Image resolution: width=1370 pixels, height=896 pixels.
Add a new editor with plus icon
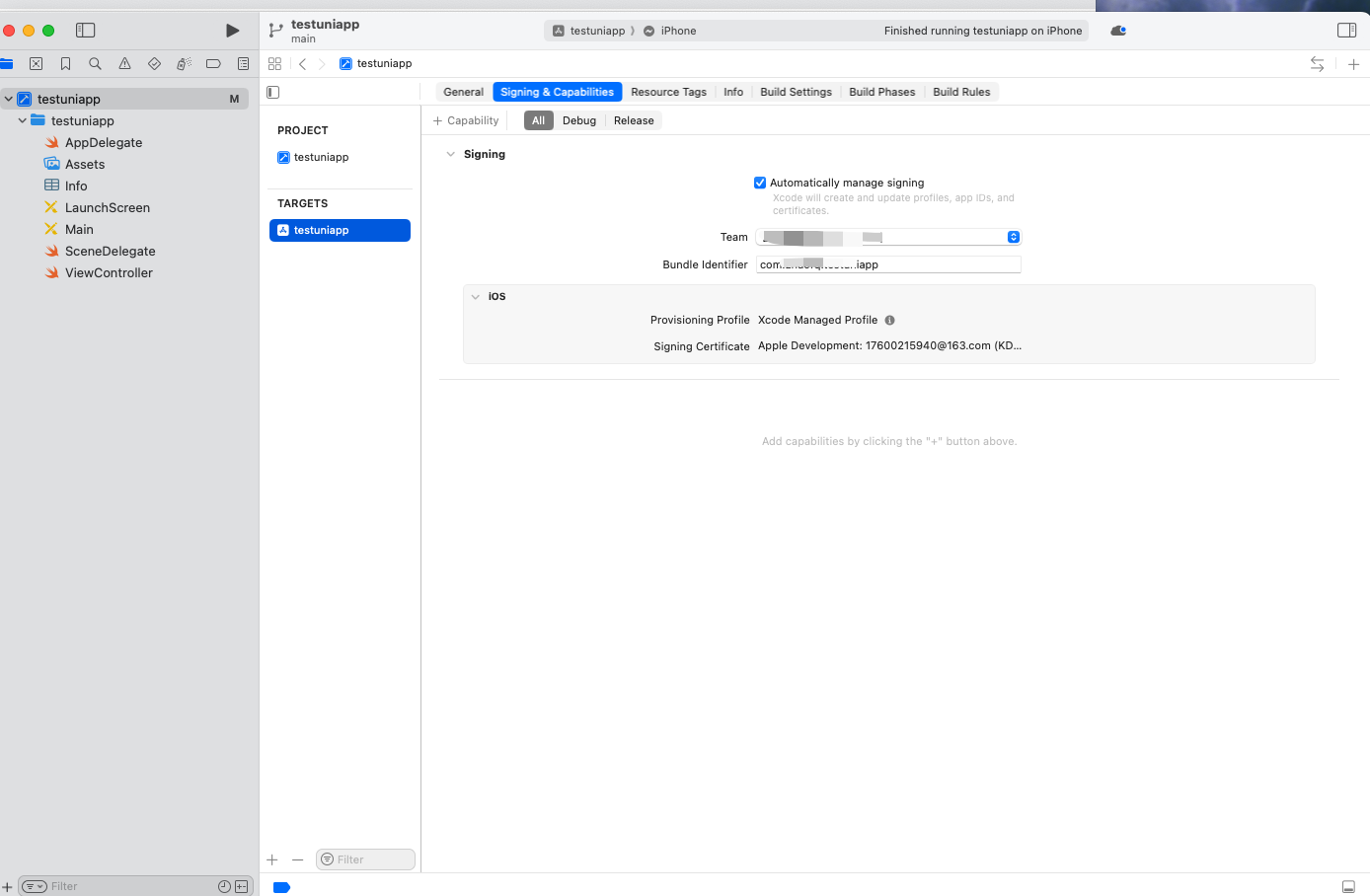click(x=1353, y=64)
